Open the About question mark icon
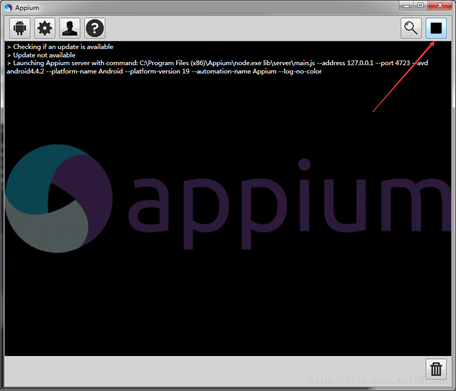Screen dimensions: 456x391 tap(95, 28)
